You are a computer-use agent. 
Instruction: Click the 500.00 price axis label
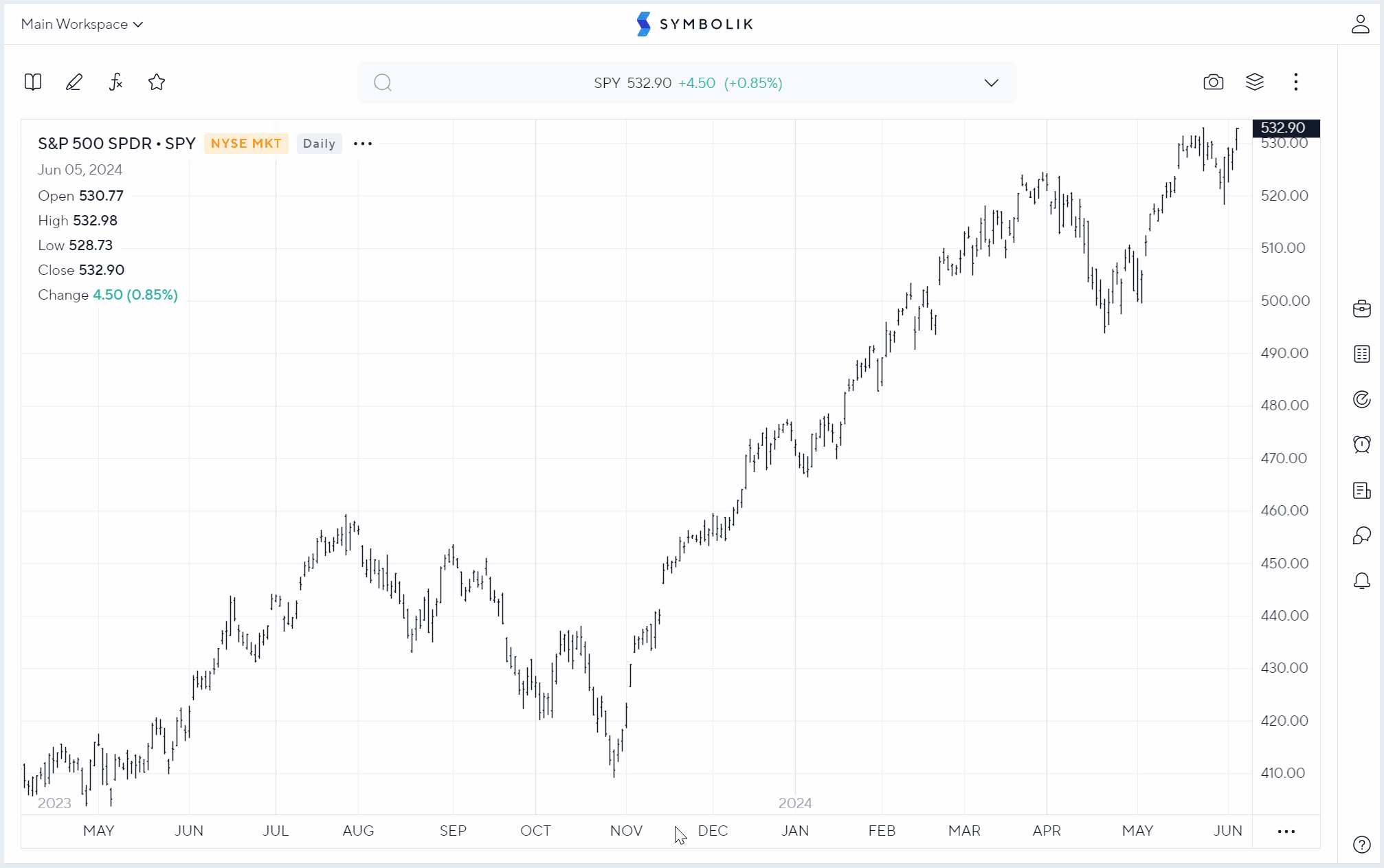(1285, 301)
